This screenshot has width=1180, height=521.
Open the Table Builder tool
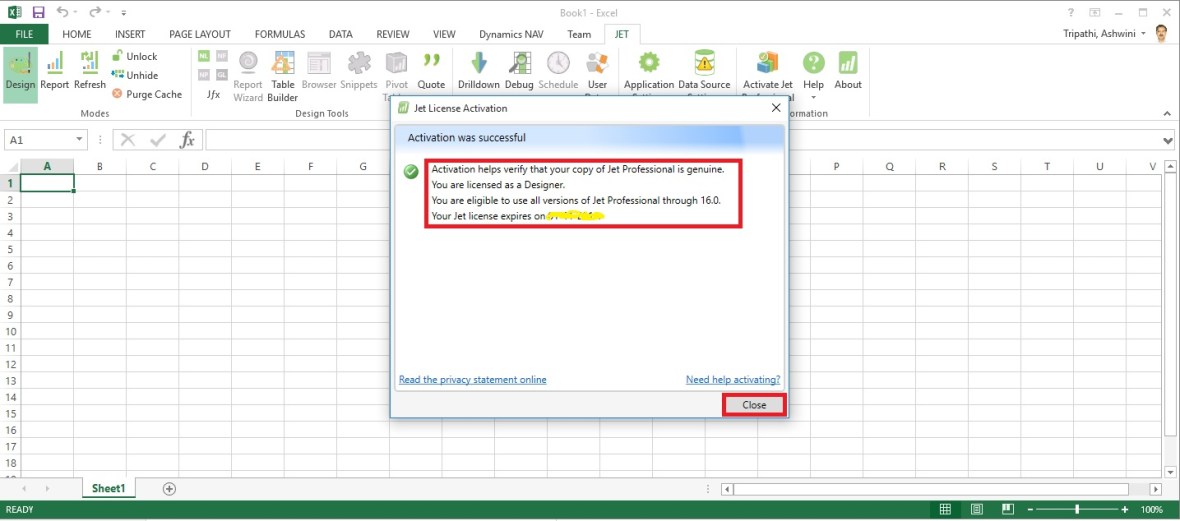pos(283,75)
